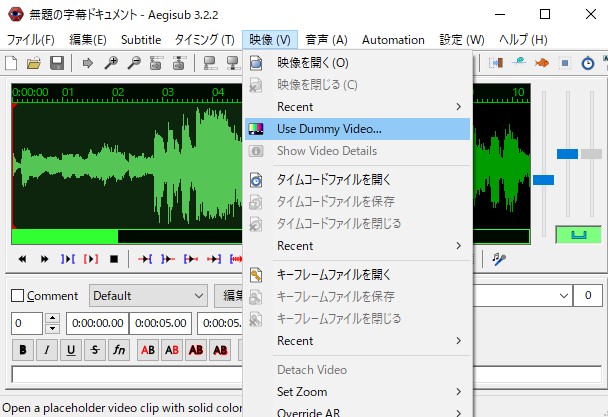Screen dimensions: 608x417
Task: Click the 編集 style edit button
Action: [x=230, y=296]
